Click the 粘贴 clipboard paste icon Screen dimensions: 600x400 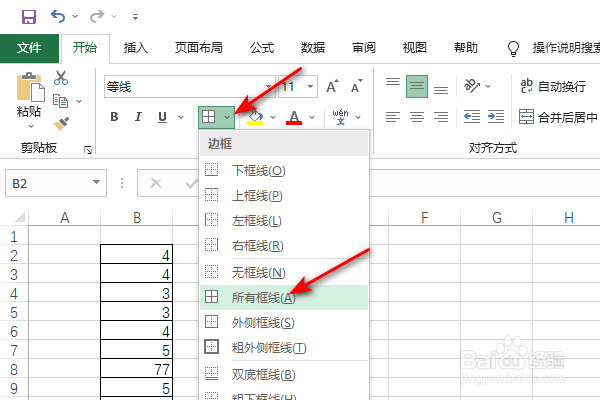click(x=30, y=88)
